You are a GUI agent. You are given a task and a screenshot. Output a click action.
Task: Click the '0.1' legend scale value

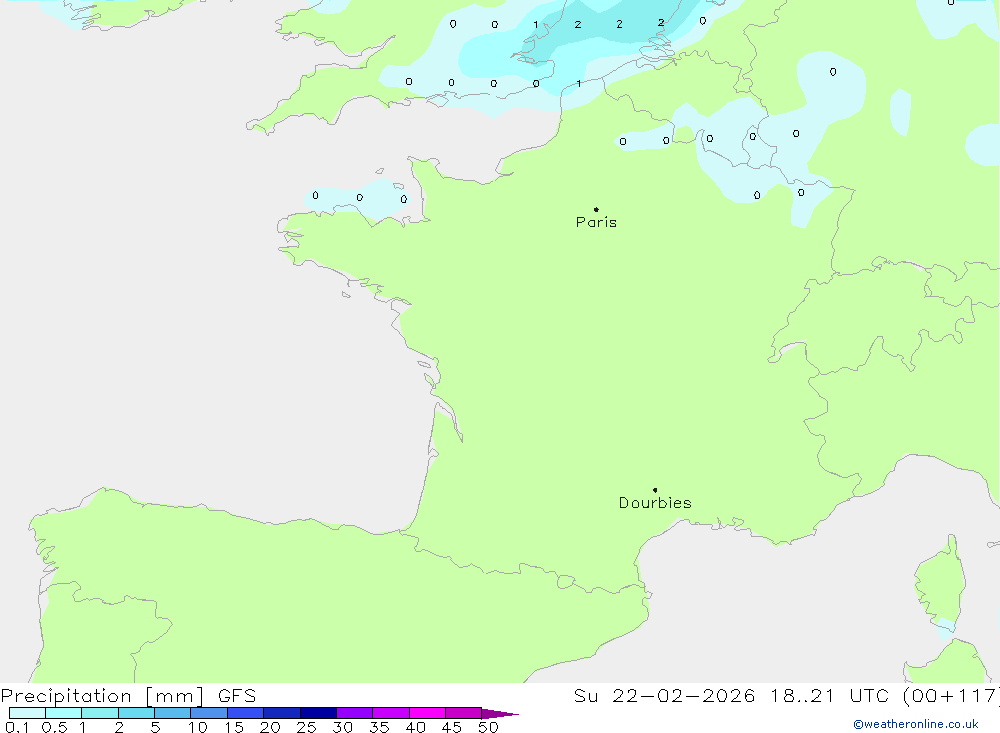coord(17,727)
